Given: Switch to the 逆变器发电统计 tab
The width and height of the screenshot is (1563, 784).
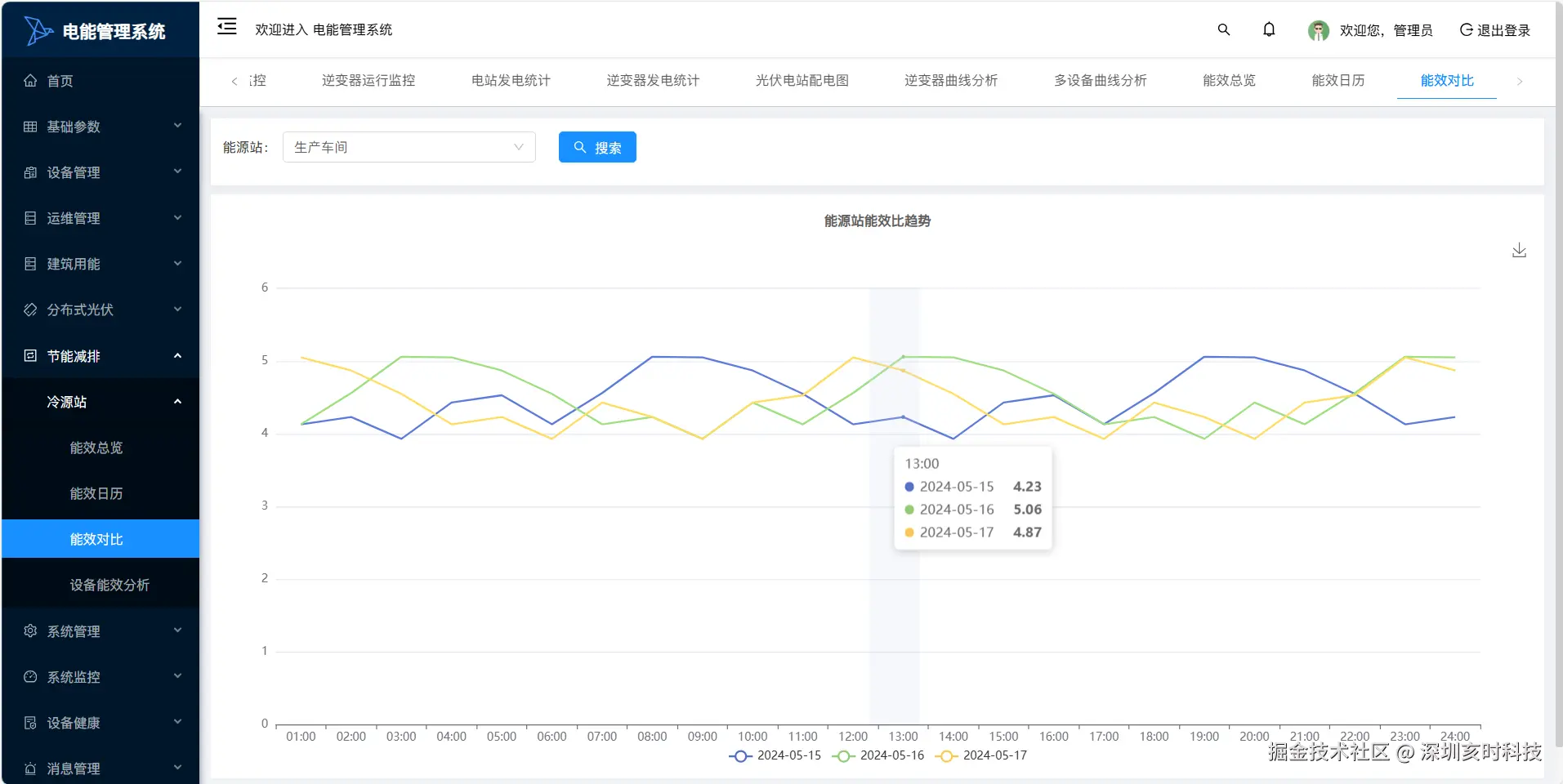Looking at the screenshot, I should click(653, 80).
